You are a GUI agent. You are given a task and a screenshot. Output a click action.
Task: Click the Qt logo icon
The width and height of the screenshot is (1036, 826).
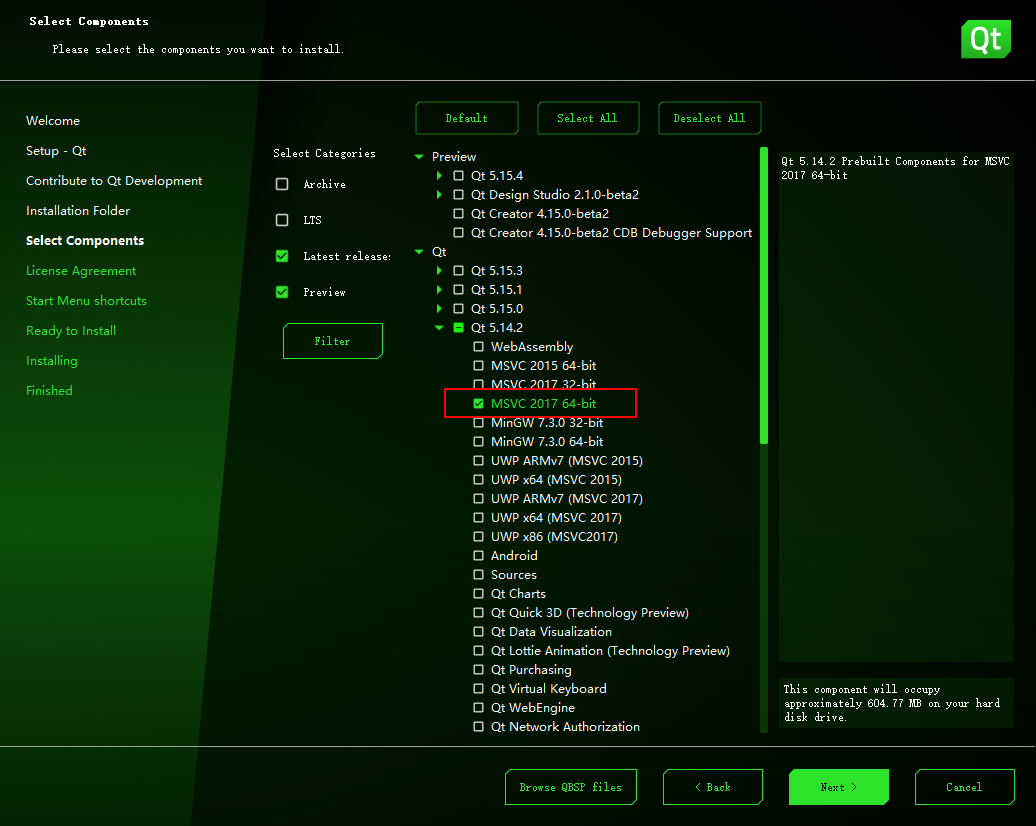985,39
